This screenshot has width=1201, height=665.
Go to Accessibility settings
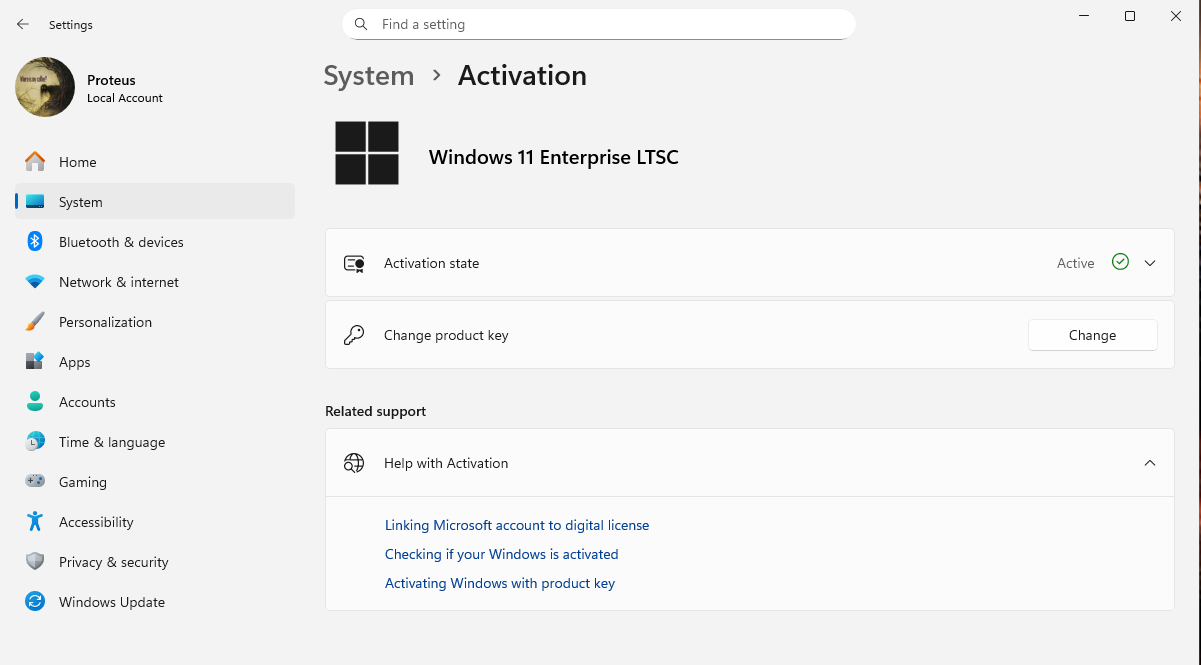tap(155, 522)
